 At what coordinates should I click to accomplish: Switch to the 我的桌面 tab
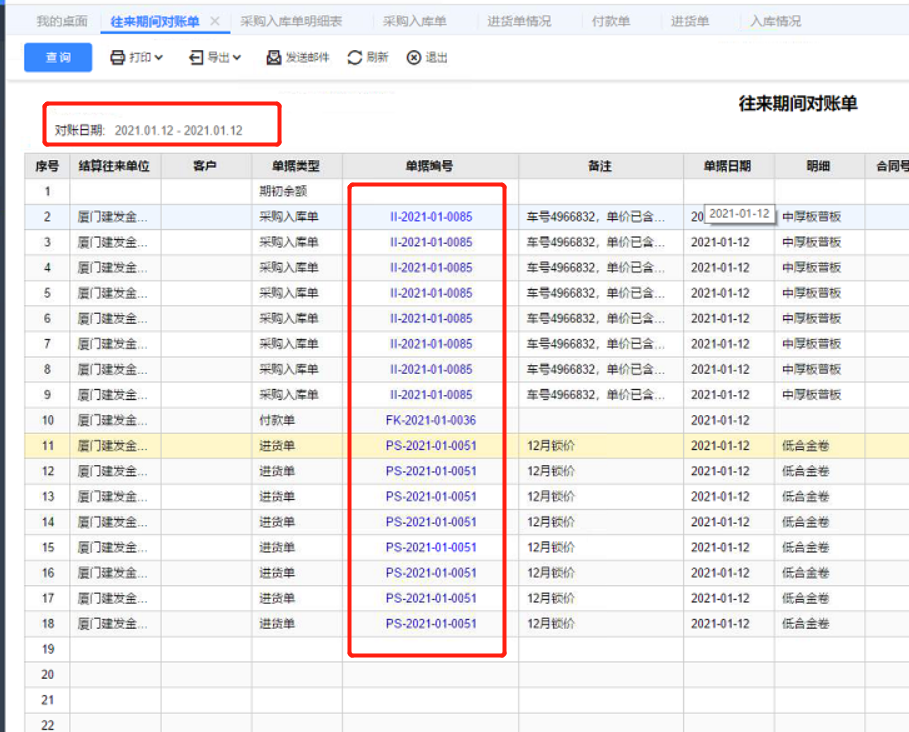[x=62, y=21]
